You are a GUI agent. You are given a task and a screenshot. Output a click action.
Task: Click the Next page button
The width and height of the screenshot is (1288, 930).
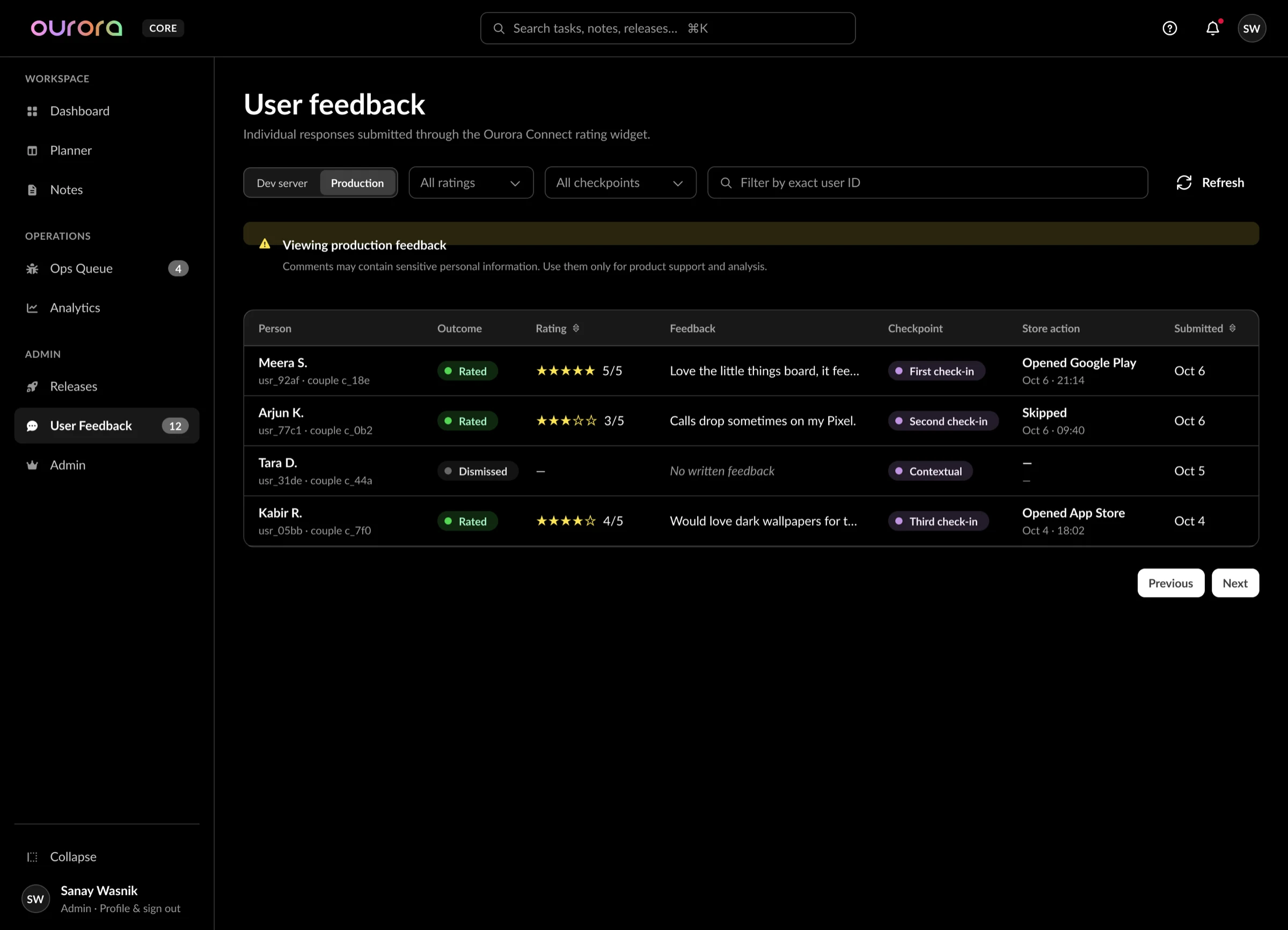coord(1235,583)
